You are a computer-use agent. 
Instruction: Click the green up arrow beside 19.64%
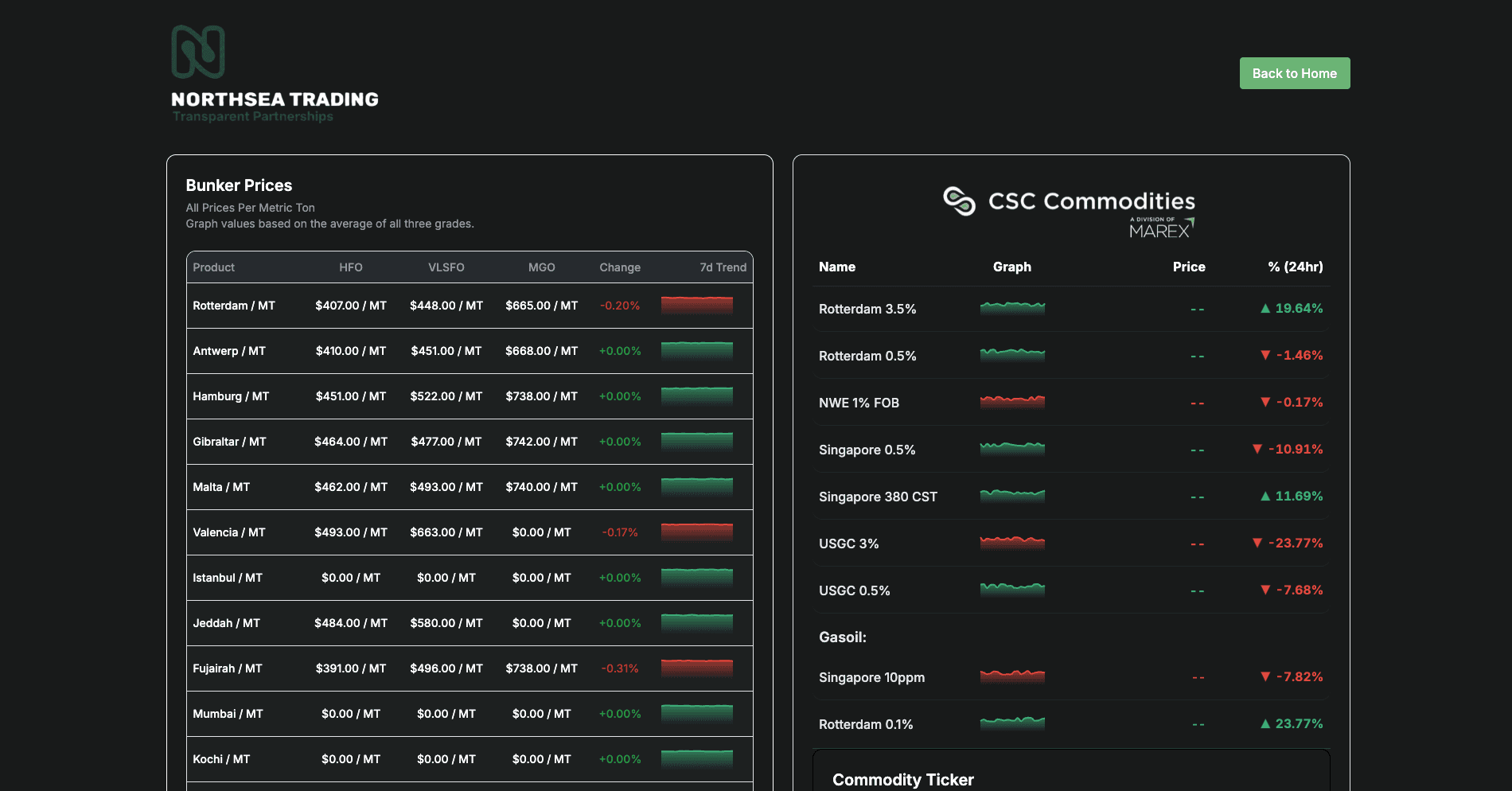(1265, 308)
